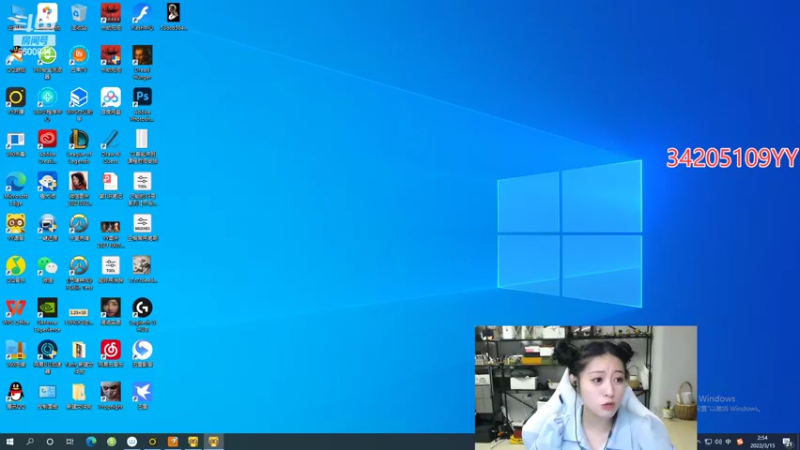
Task: Open the Recycle Bin desktop icon
Action: tap(79, 17)
